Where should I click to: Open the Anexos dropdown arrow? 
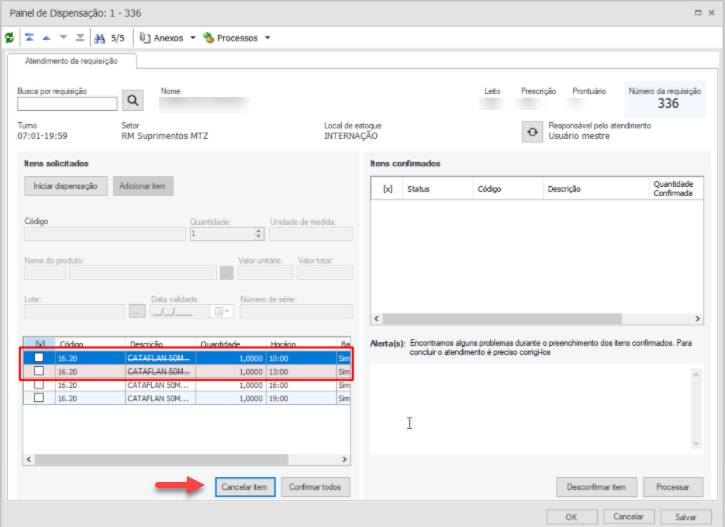[193, 37]
